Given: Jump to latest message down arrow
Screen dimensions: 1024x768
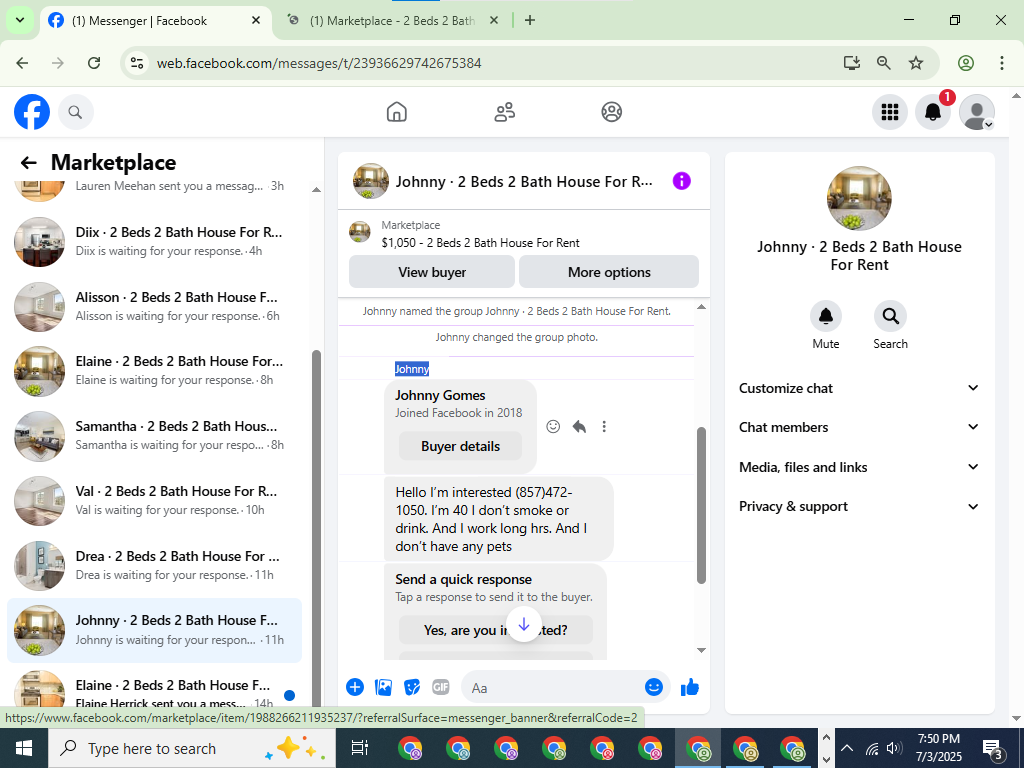Looking at the screenshot, I should (x=524, y=624).
